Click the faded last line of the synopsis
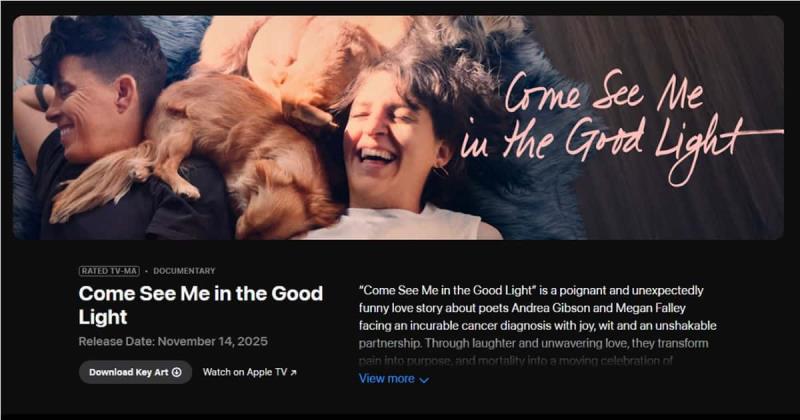The width and height of the screenshot is (800, 420). (516, 361)
